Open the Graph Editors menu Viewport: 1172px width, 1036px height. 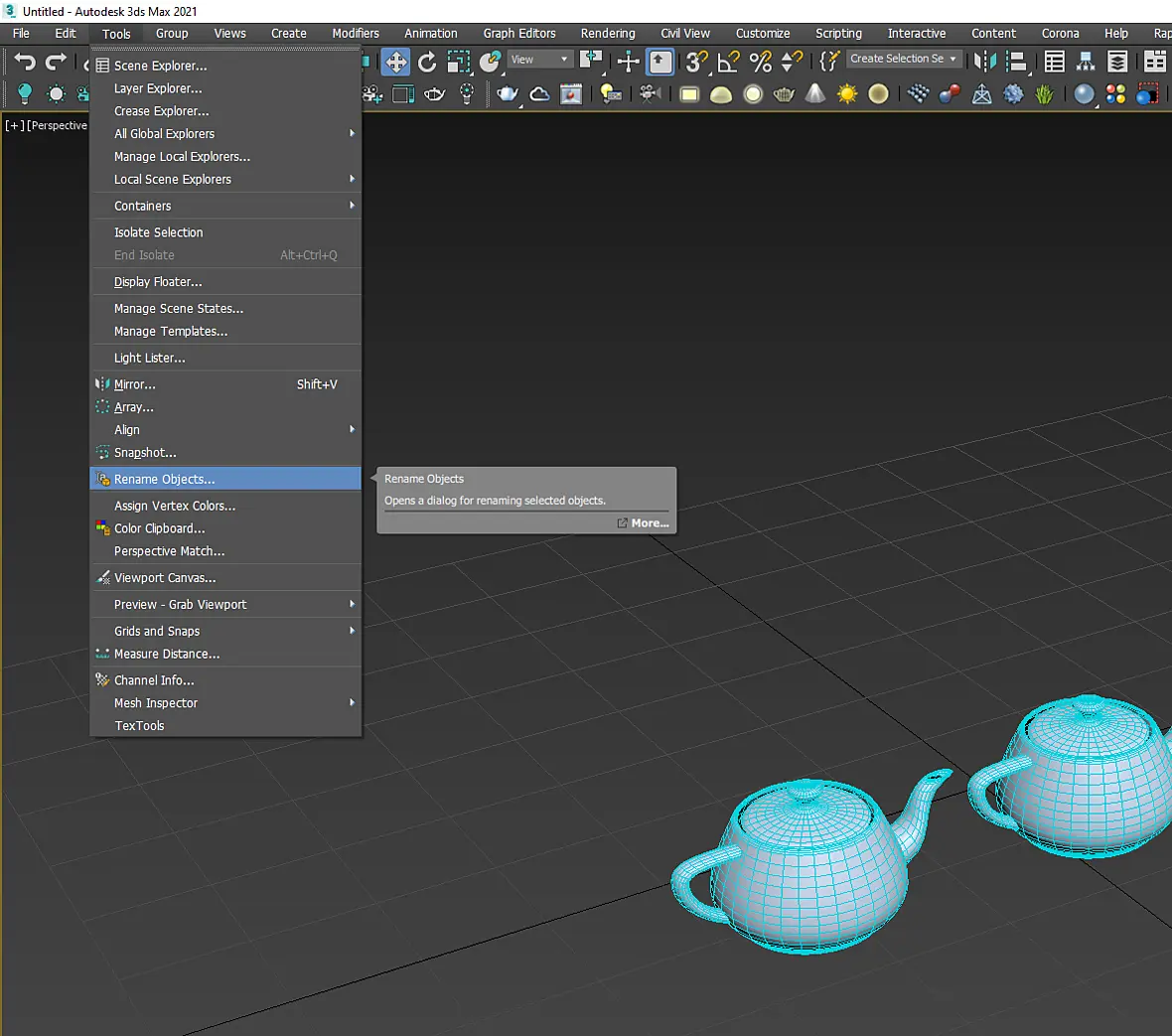[519, 34]
